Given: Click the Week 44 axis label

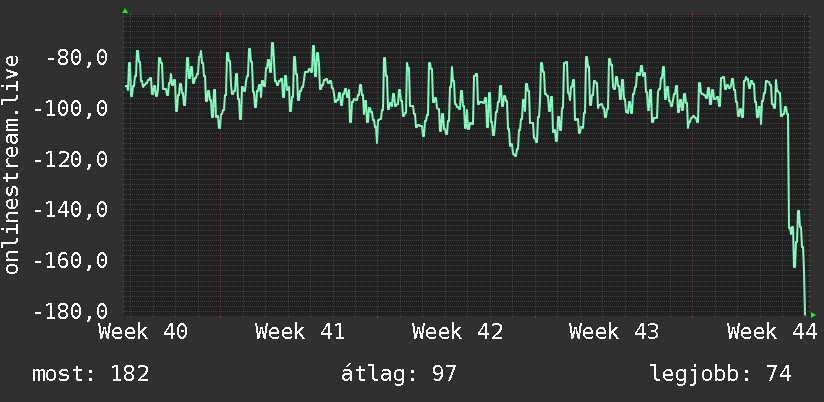Looking at the screenshot, I should [772, 332].
